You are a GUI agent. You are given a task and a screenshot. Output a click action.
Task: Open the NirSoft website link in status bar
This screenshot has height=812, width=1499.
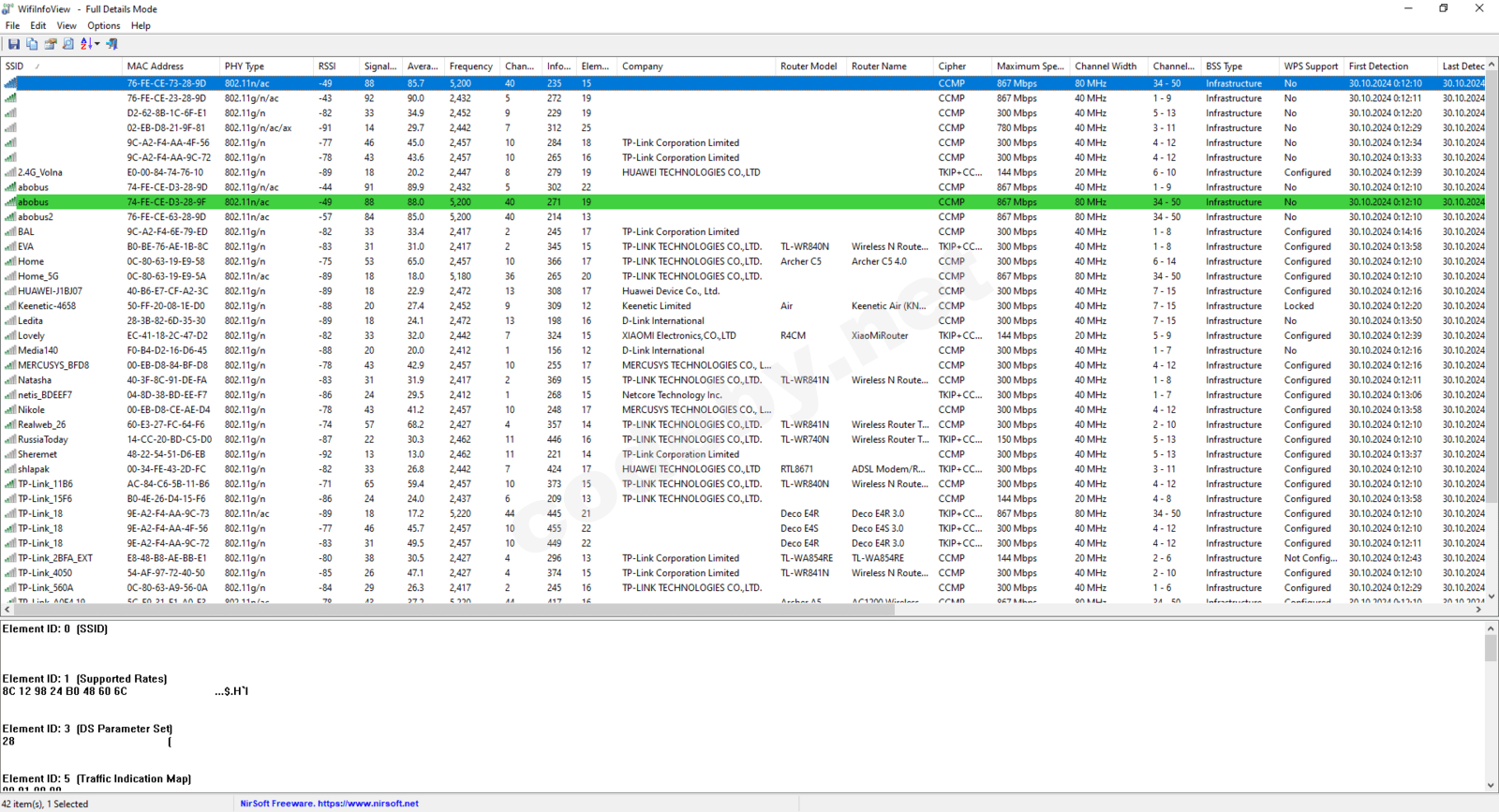click(329, 804)
